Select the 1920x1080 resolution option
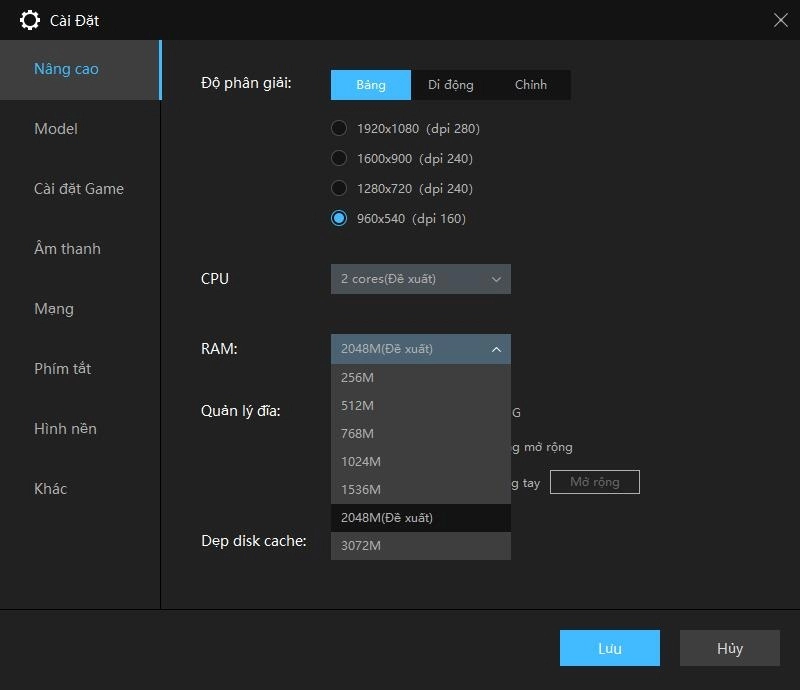800x690 pixels. click(339, 128)
